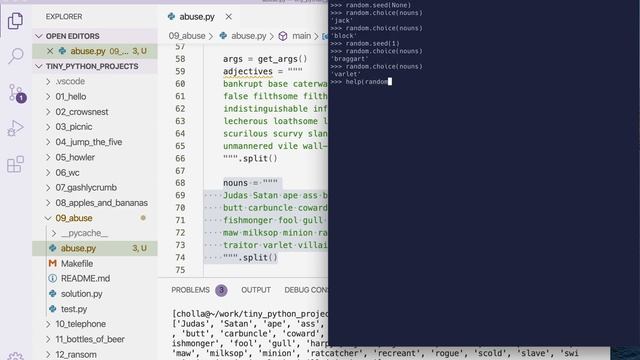Viewport: 640px width, 360px height.
Task: Collapse the TINY_PYTHON_PROJECTS section
Action: coord(39,66)
